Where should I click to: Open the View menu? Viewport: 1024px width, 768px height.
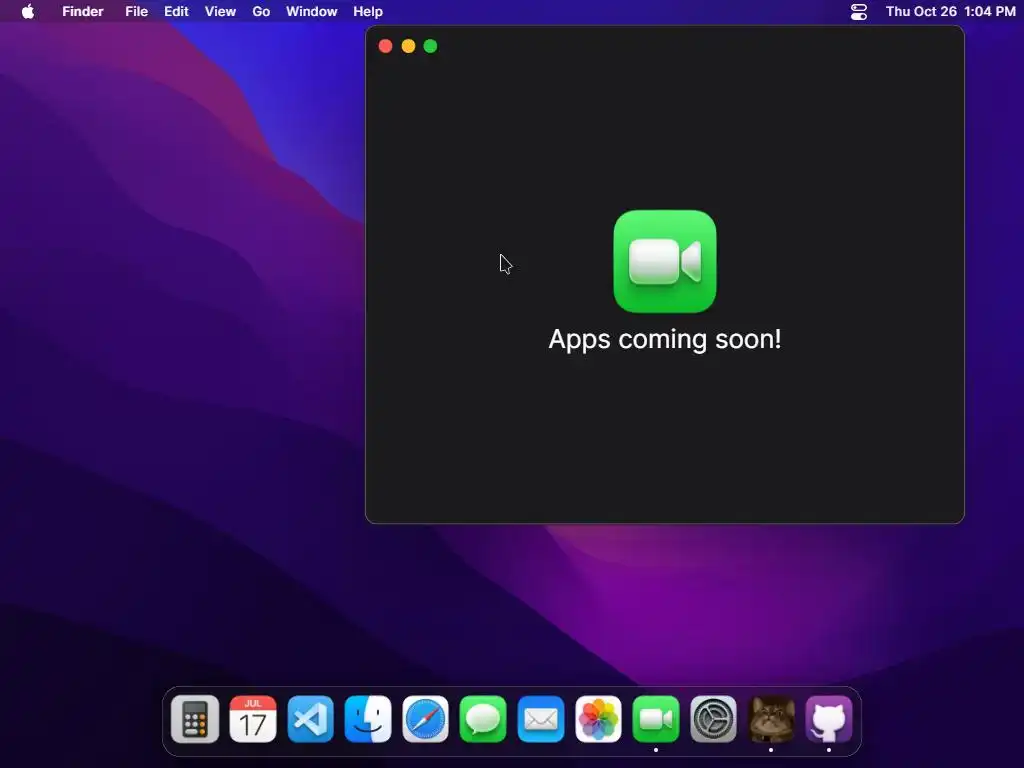point(220,11)
